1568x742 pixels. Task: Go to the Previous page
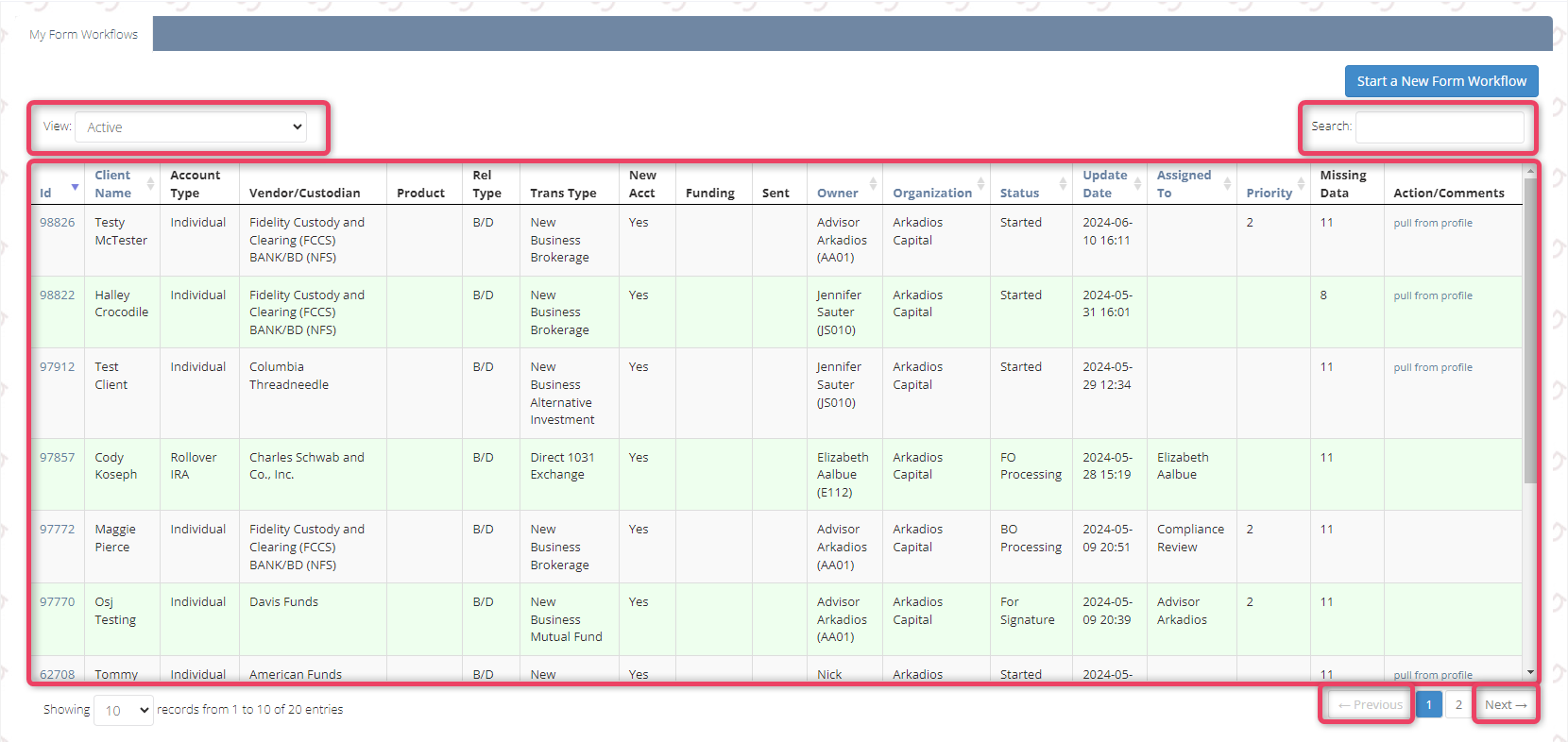point(1371,705)
